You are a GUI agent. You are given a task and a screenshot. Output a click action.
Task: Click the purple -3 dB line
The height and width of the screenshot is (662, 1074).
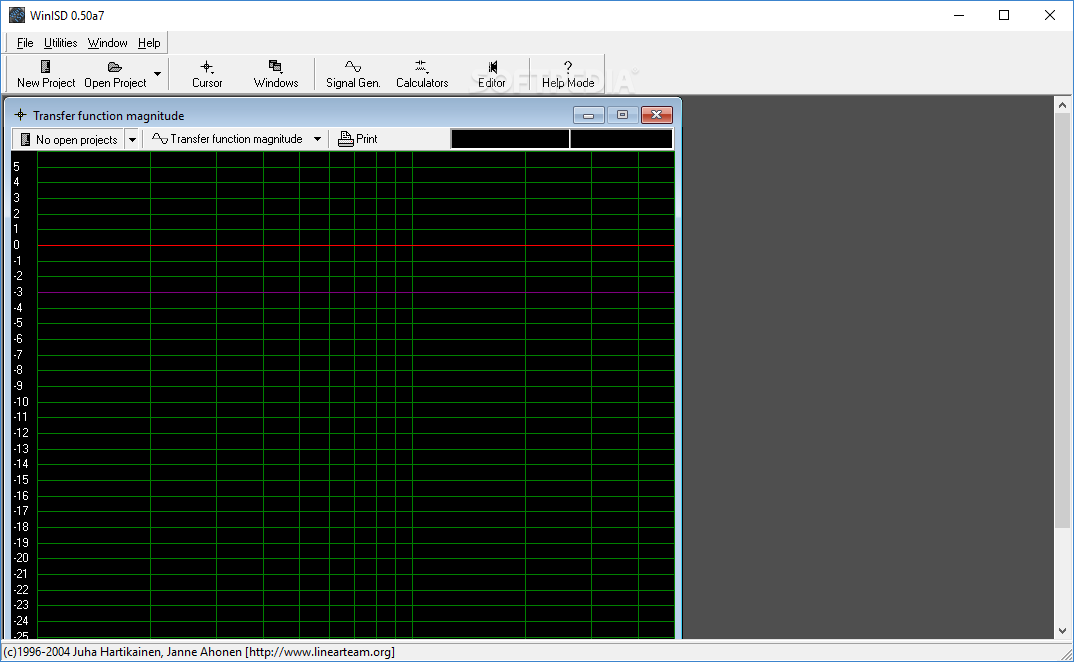(x=355, y=293)
